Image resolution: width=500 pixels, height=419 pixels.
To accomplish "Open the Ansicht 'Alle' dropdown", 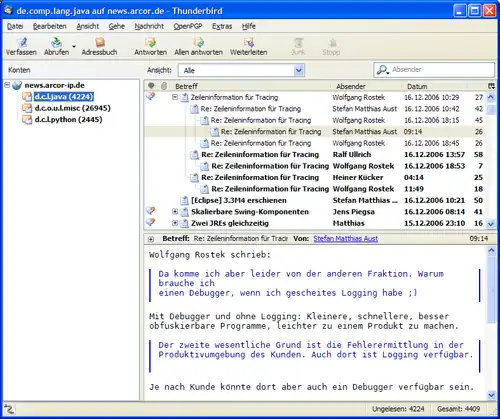I will pyautogui.click(x=299, y=70).
